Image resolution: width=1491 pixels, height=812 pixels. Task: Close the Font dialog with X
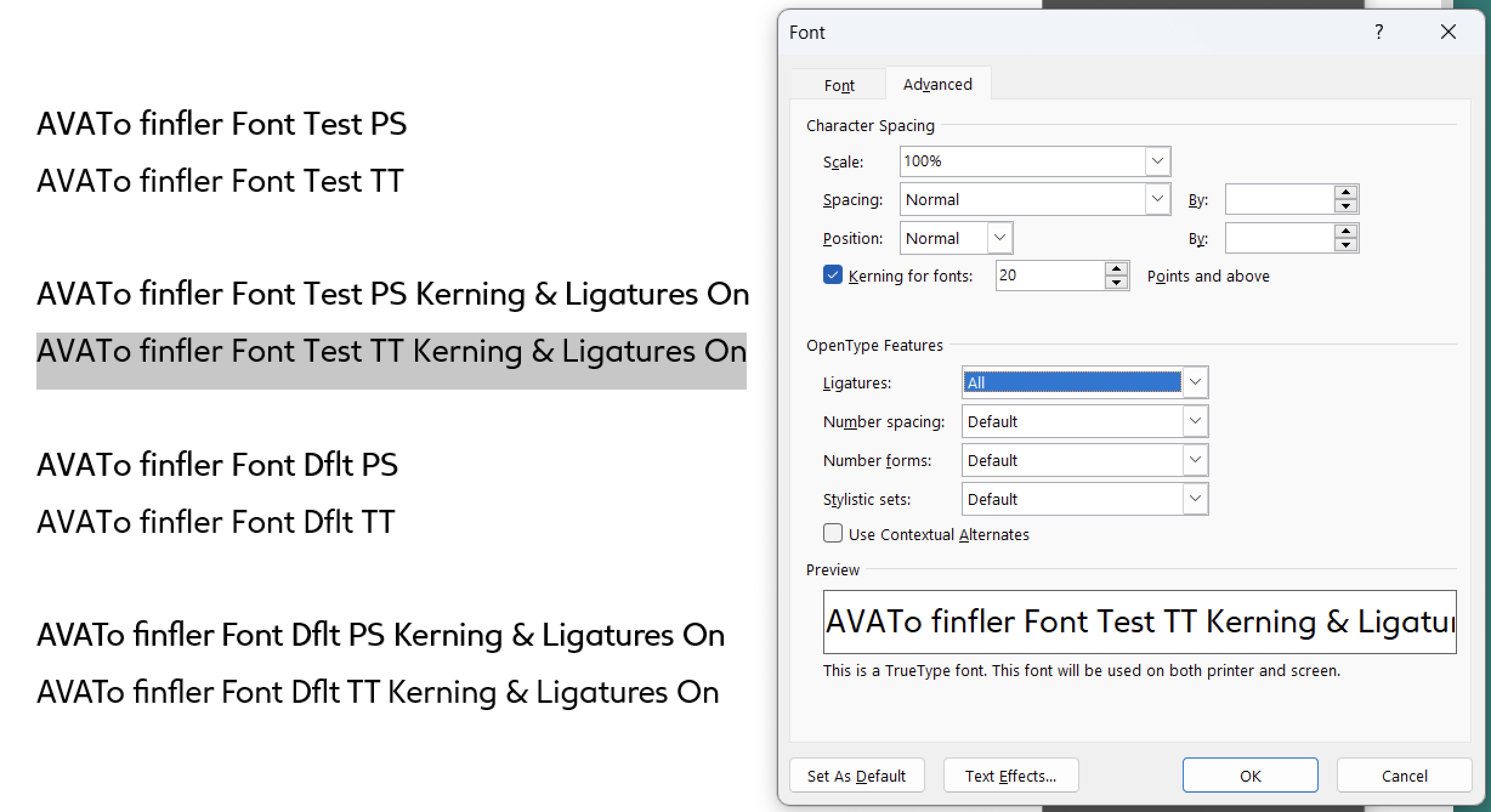click(1448, 32)
